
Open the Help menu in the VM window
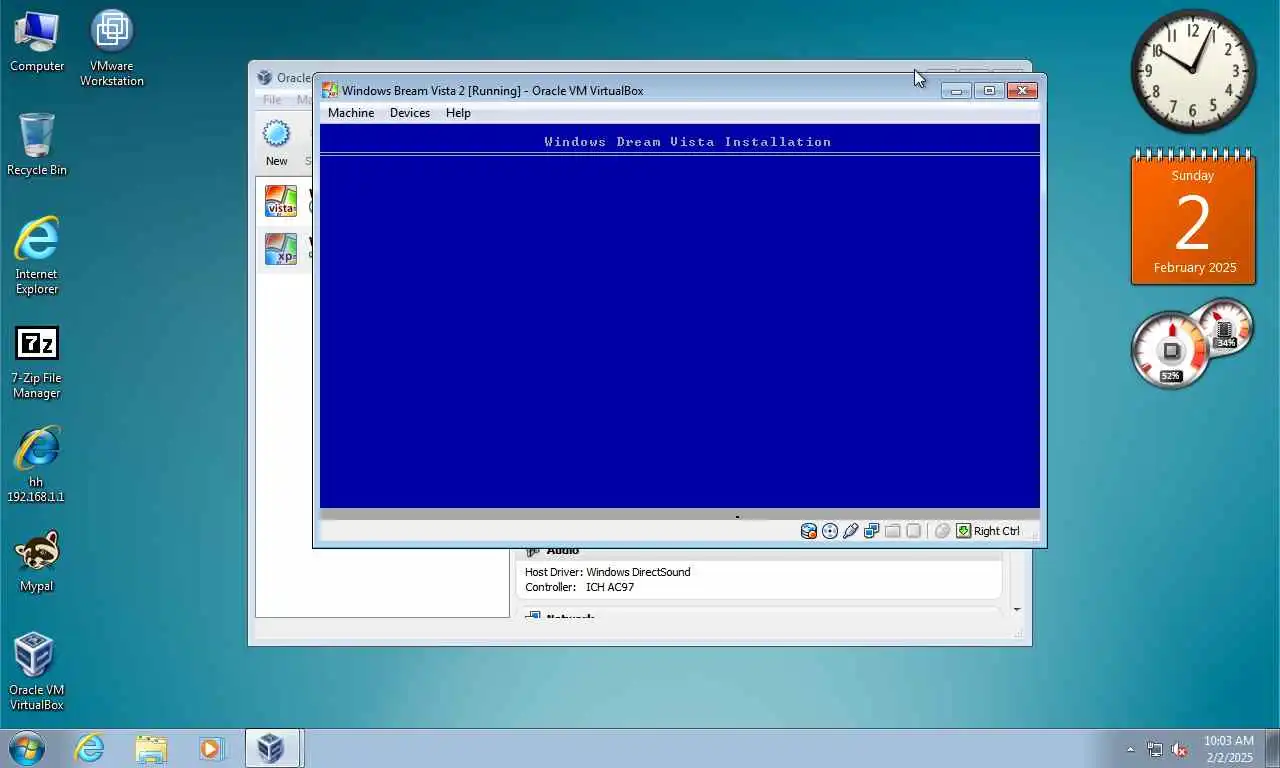pyautogui.click(x=458, y=113)
